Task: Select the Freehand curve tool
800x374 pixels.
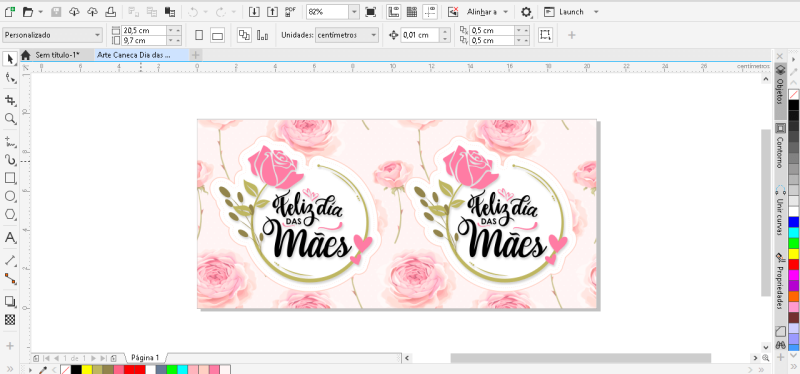Action: pyautogui.click(x=10, y=141)
